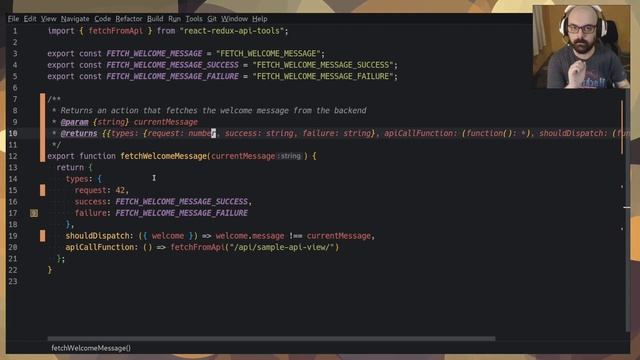Click the "types" key on line 14
This screenshot has width=640, height=360.
[77, 179]
